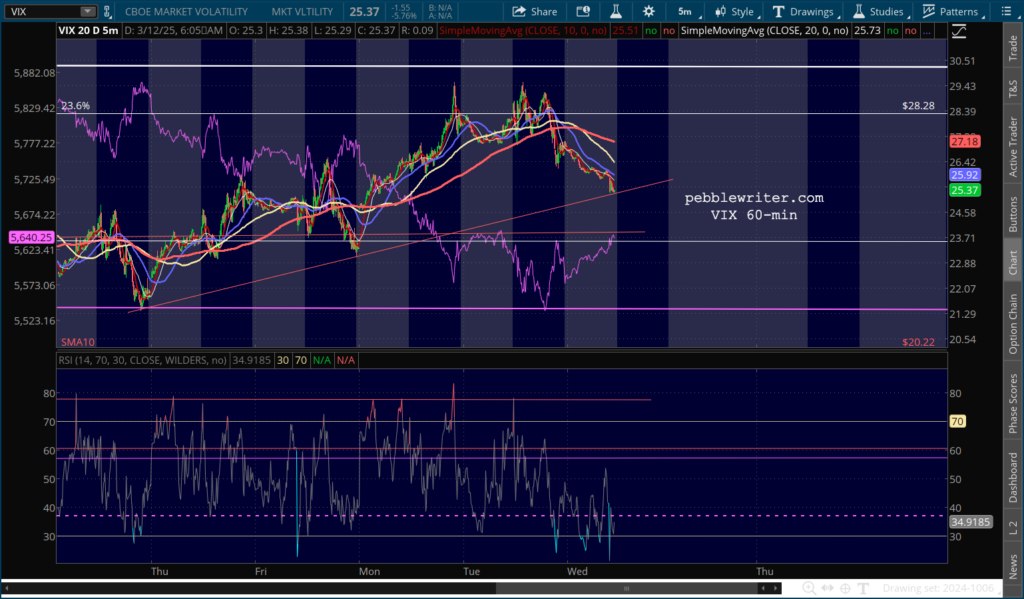
Task: Click the VIX symbol input field
Action: (x=42, y=11)
